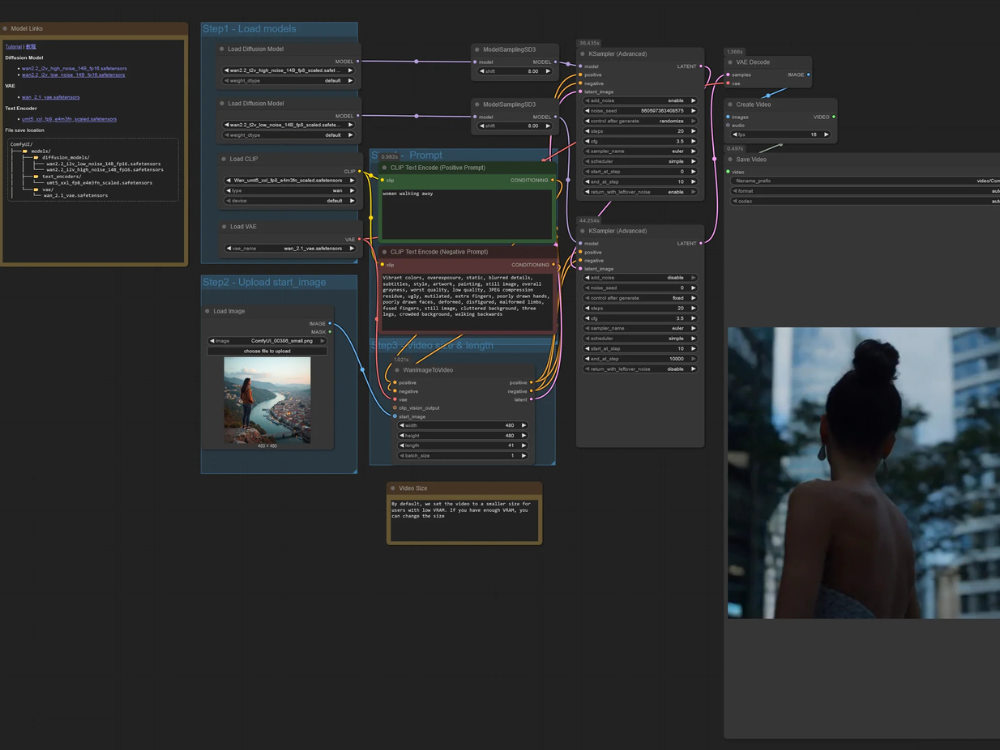Collapse the Create Video node via its title dot
1000x750 pixels.
[x=730, y=105]
